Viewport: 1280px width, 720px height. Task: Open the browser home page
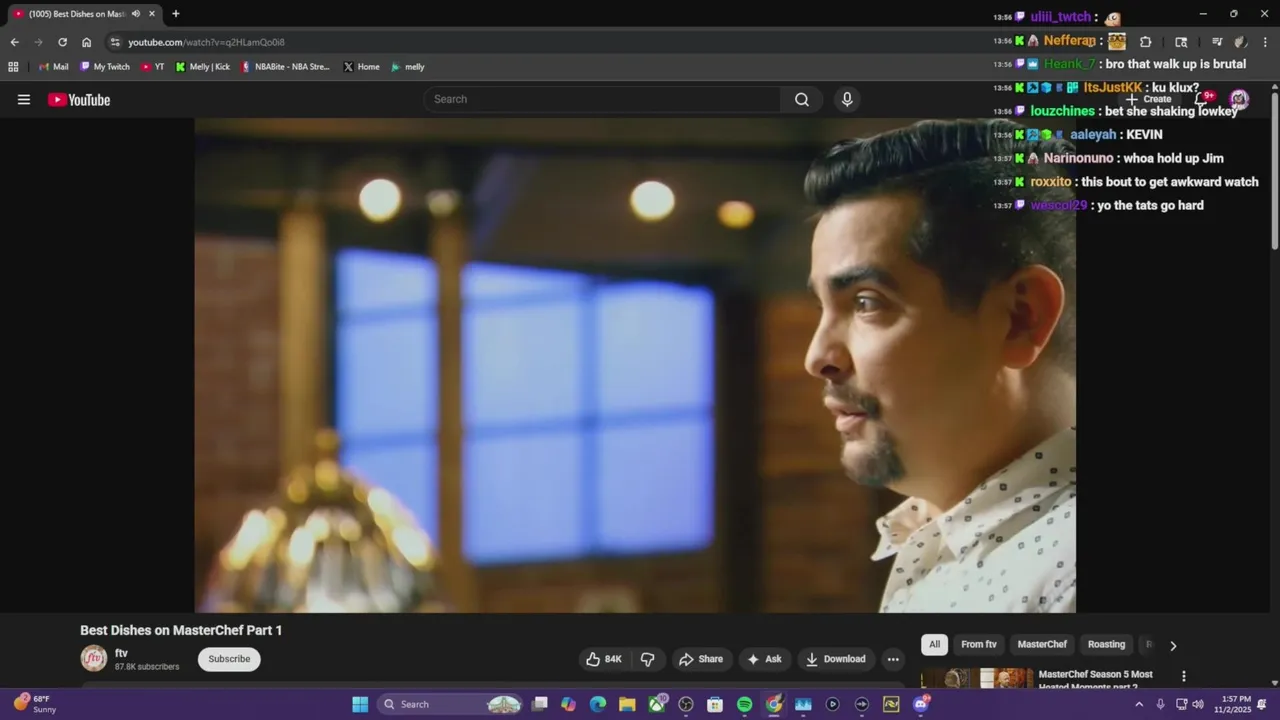[87, 42]
